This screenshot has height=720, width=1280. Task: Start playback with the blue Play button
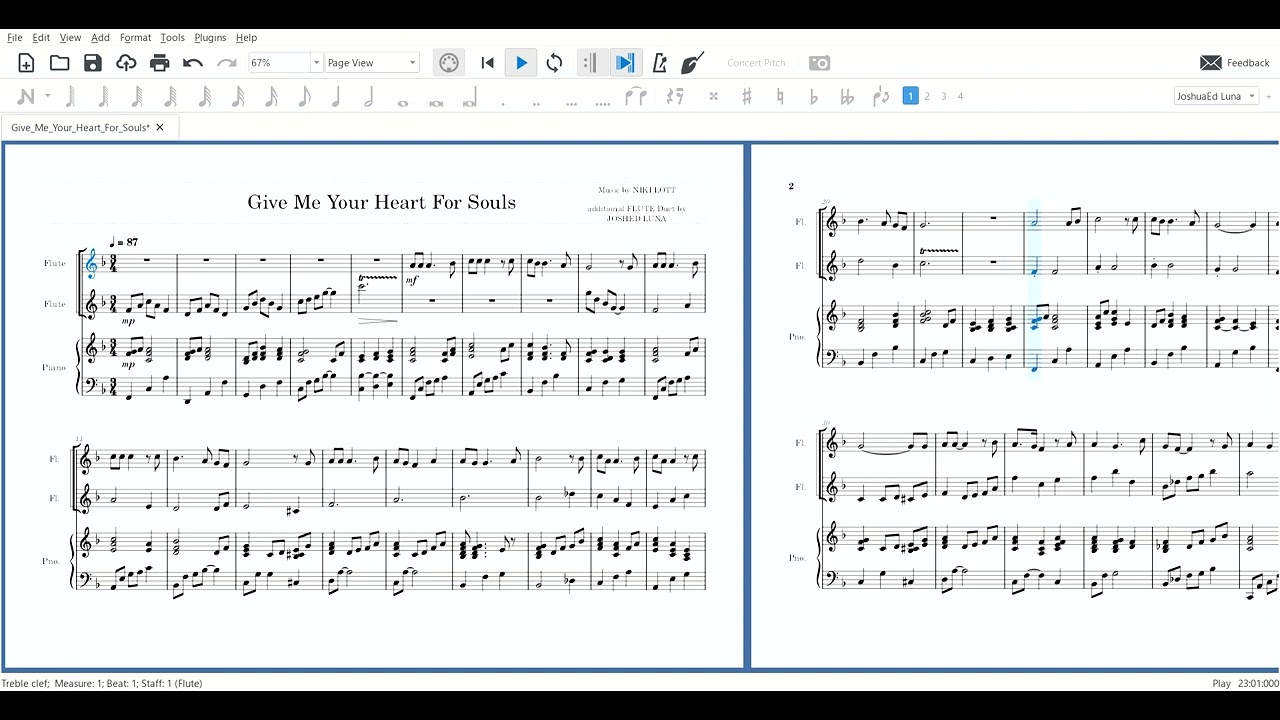pyautogui.click(x=521, y=63)
